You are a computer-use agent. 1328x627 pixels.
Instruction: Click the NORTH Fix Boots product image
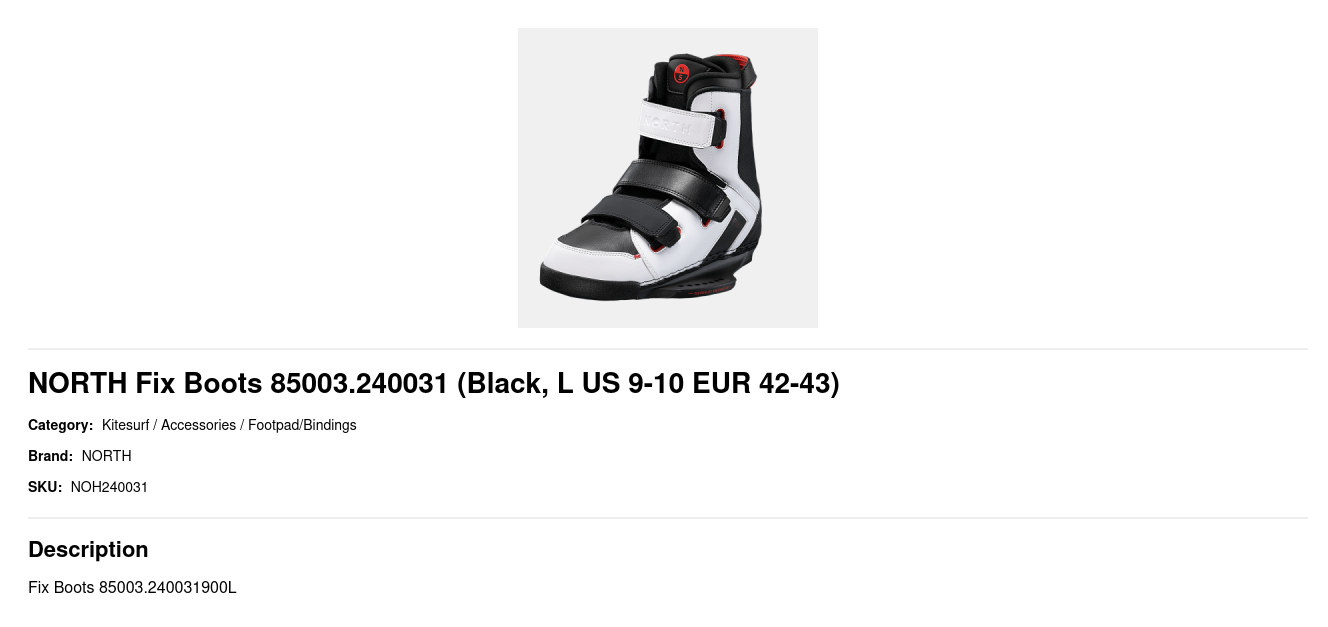pos(667,178)
